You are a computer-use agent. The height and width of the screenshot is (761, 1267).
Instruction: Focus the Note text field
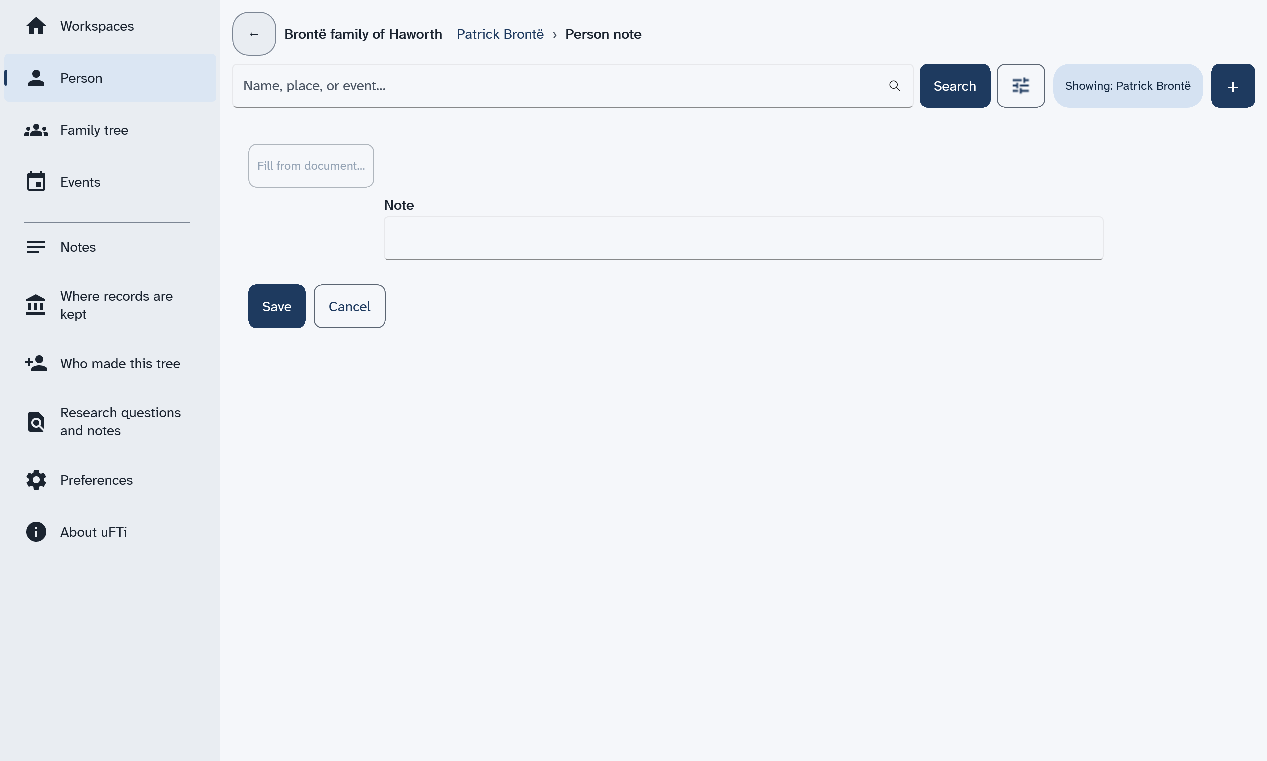tap(744, 238)
